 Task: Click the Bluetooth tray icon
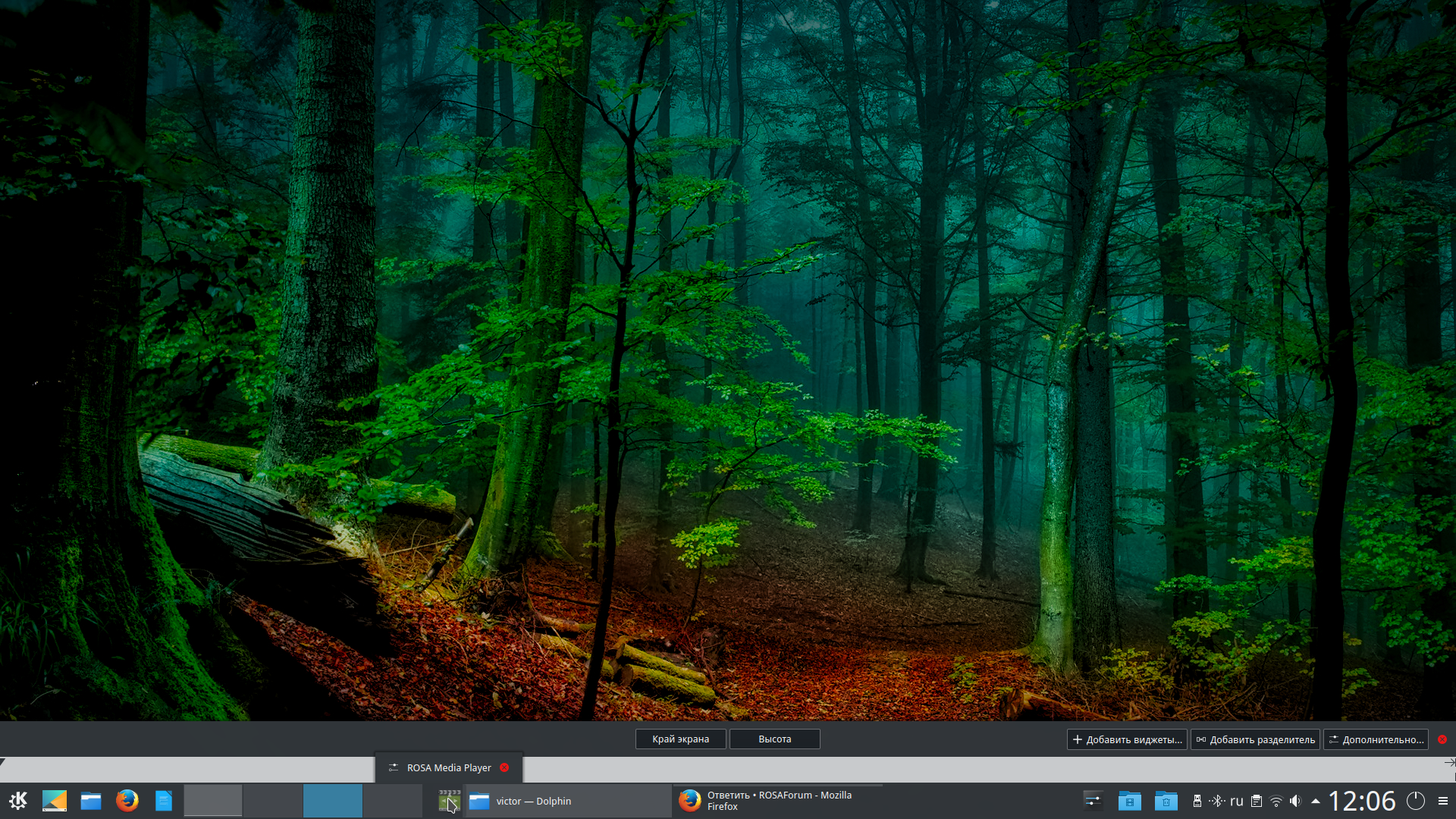click(x=1216, y=801)
